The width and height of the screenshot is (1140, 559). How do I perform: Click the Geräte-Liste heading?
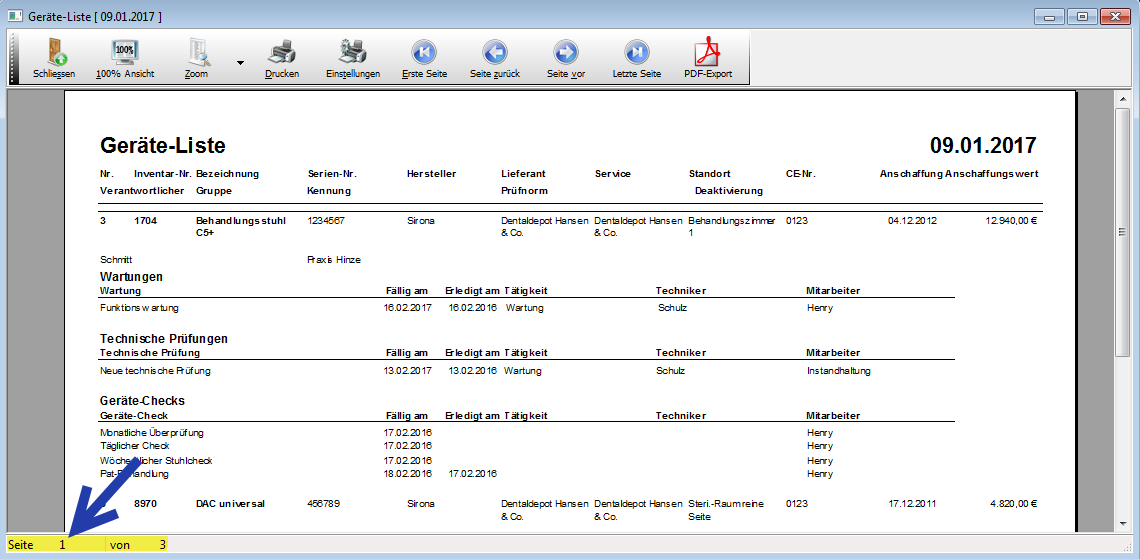click(163, 146)
